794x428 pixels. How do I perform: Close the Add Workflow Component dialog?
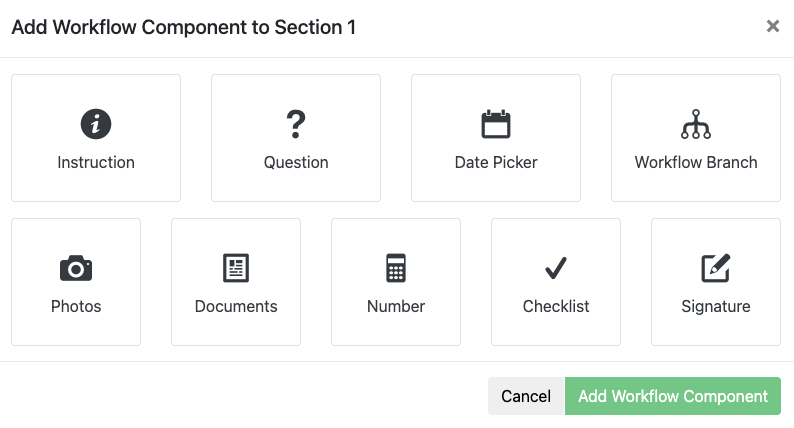(773, 26)
